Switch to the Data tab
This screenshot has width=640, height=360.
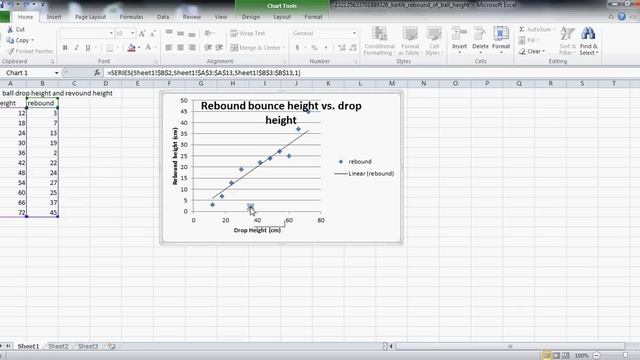163,17
